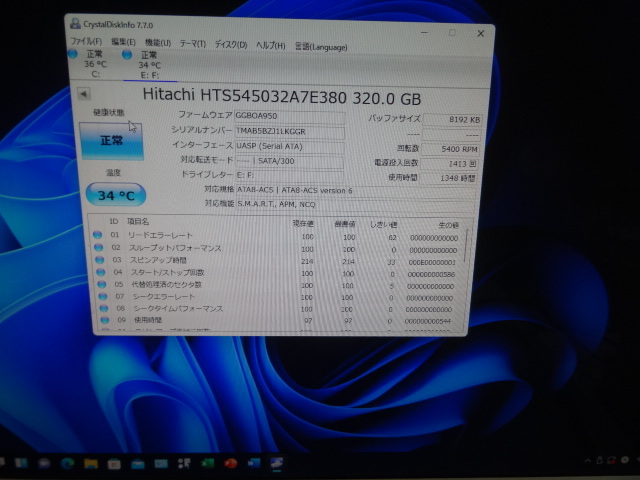Select the シークエラーレート attribute name
The image size is (640, 480).
pyautogui.click(x=164, y=297)
